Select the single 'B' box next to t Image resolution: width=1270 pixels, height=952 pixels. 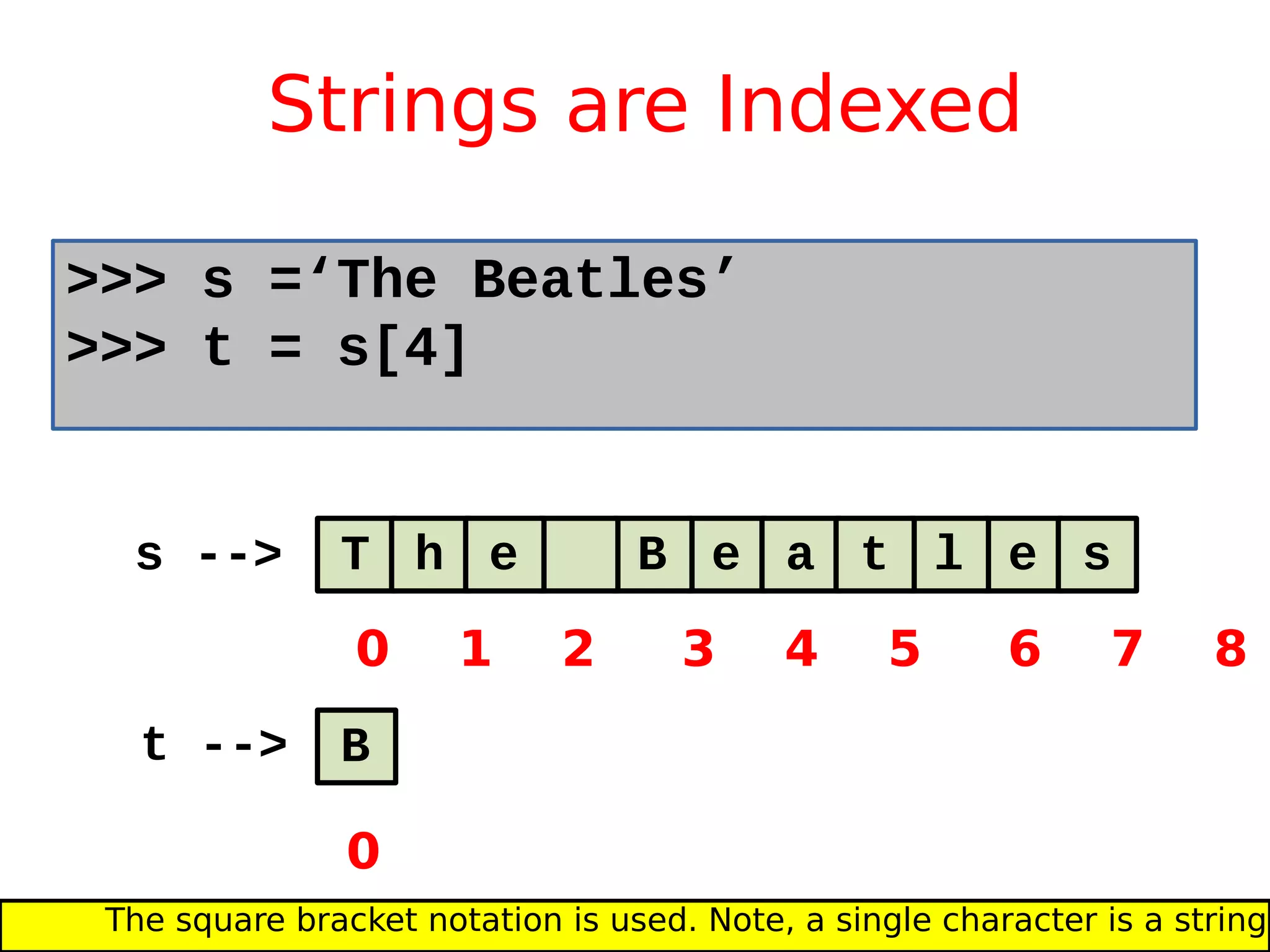(x=357, y=746)
